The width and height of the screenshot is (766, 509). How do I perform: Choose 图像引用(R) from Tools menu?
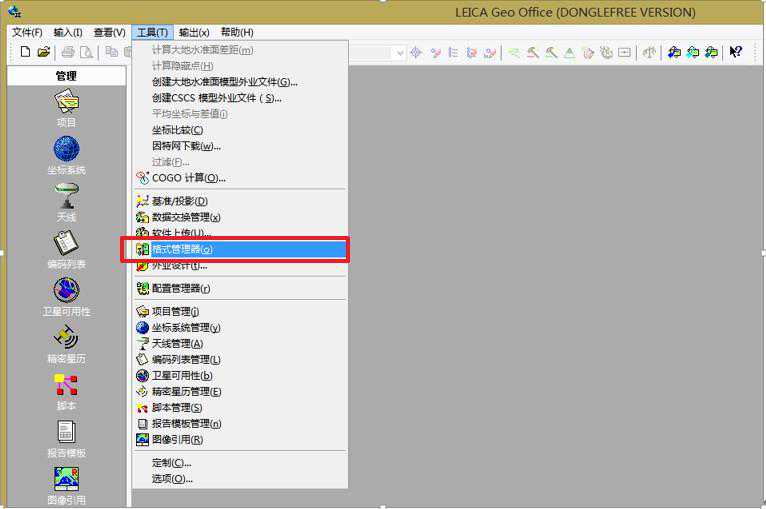(240, 440)
